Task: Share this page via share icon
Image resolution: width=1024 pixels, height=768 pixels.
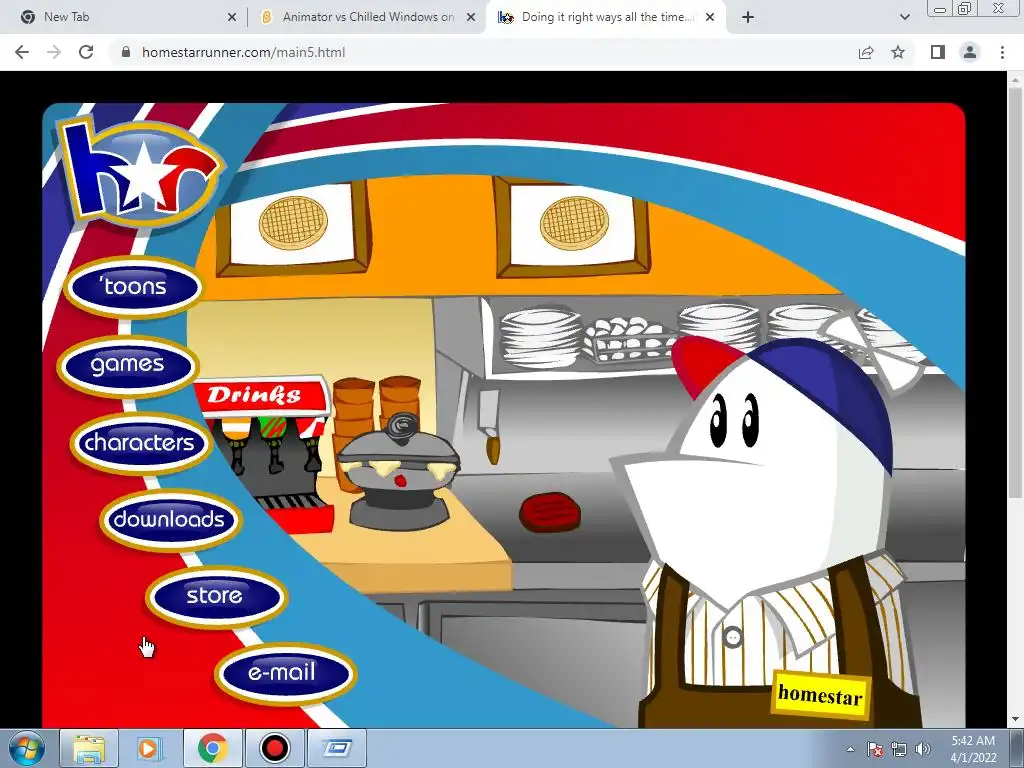Action: pyautogui.click(x=866, y=52)
